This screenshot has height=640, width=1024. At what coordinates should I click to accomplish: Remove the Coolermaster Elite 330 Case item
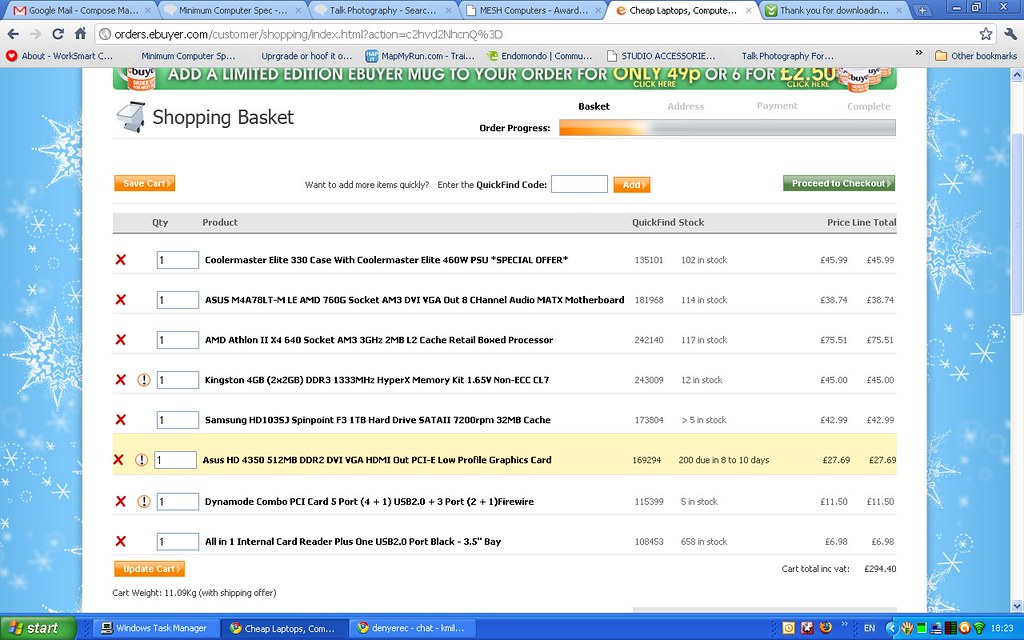pos(121,260)
